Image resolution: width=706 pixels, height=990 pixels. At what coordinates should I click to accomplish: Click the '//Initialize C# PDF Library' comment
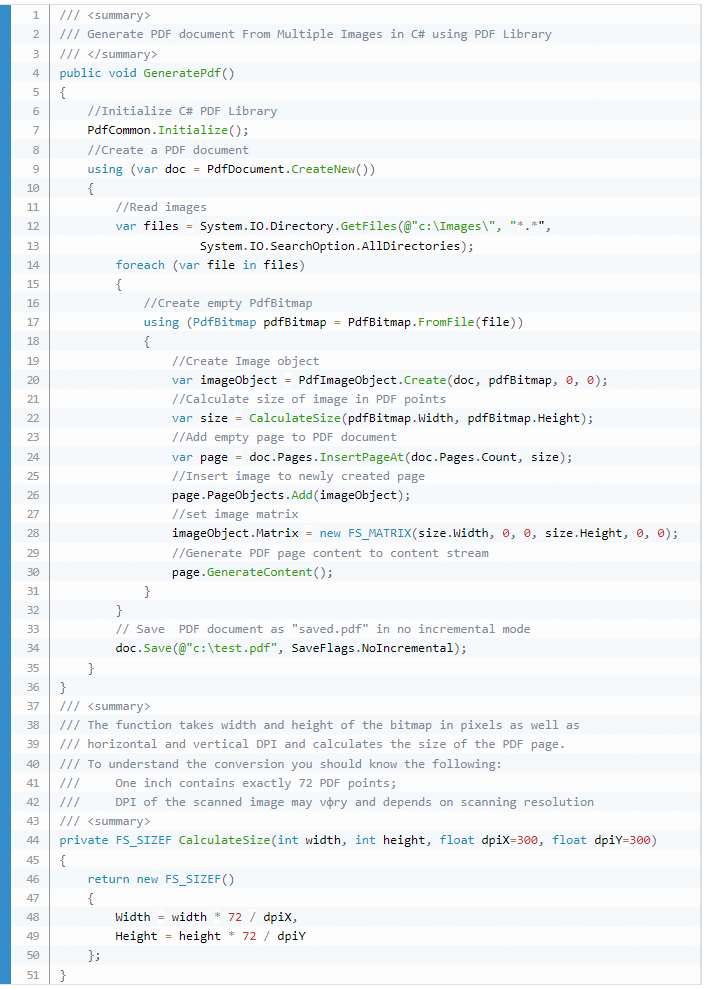(182, 111)
